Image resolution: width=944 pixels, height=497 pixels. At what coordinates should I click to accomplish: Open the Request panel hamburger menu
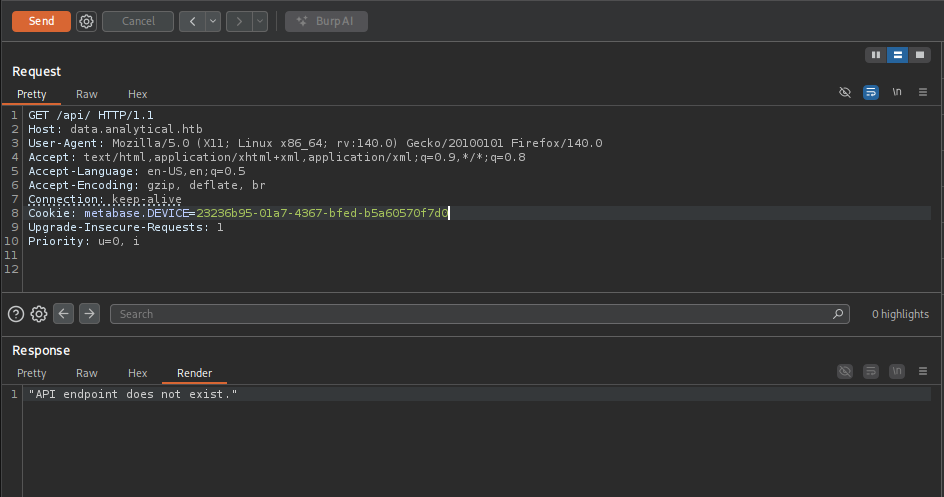pos(923,92)
